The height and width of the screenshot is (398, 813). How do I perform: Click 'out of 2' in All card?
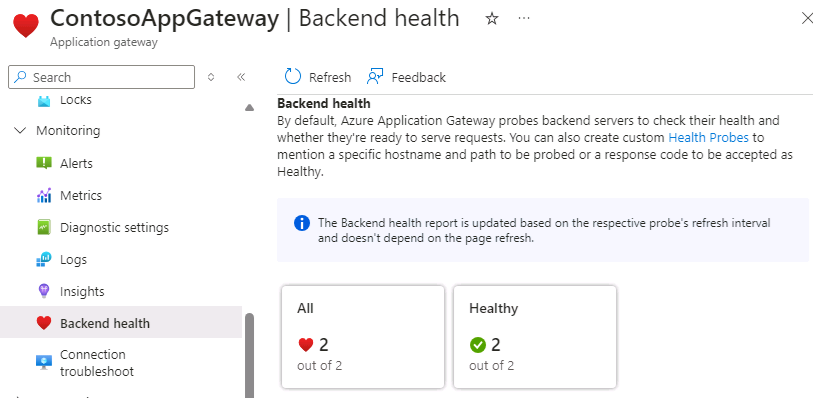pos(319,366)
